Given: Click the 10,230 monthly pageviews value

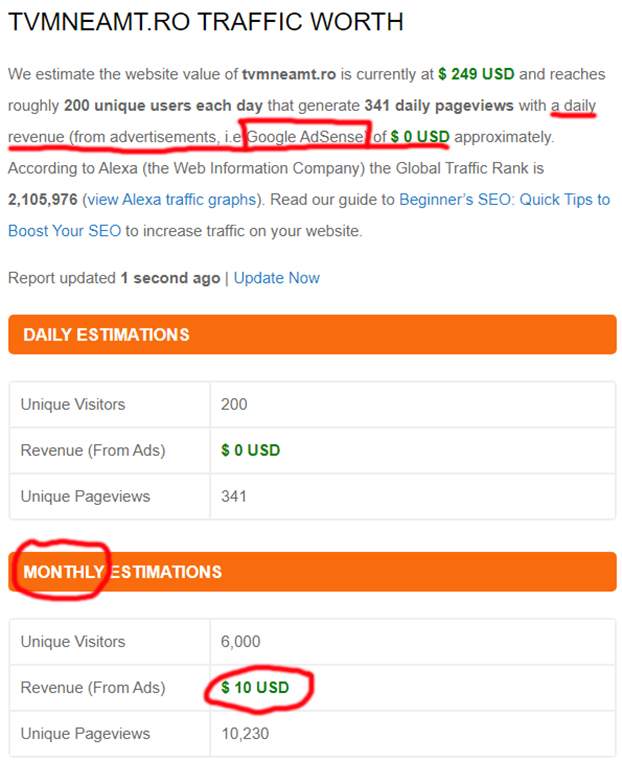Looking at the screenshot, I should [245, 733].
